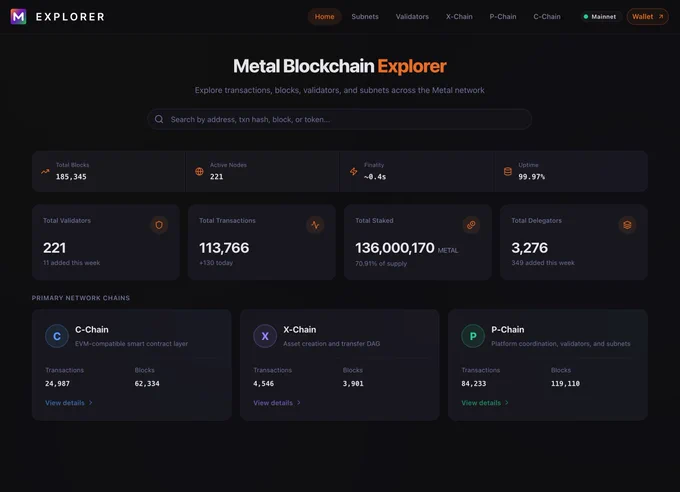Click the 113,766 Total Transactions value
The height and width of the screenshot is (492, 680).
coord(224,248)
